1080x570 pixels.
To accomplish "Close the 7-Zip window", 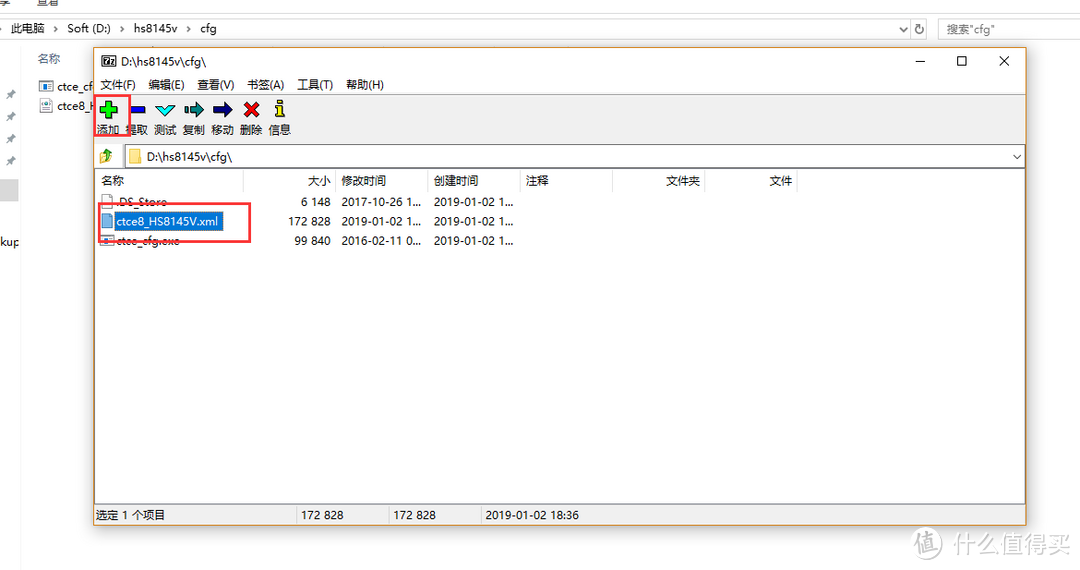I will point(1004,61).
